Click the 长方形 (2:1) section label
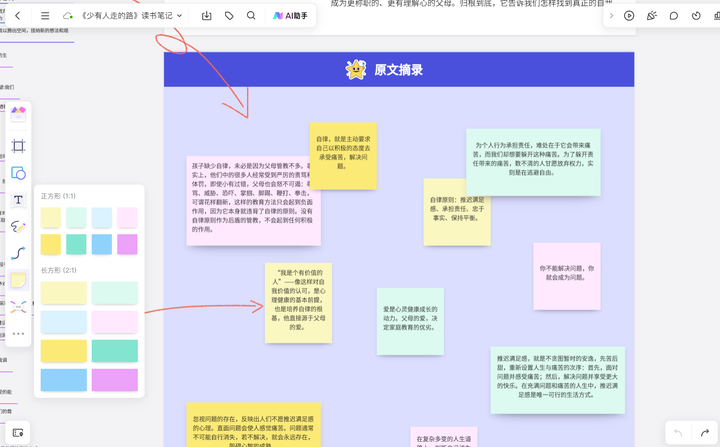The height and width of the screenshot is (447, 720). (59, 270)
